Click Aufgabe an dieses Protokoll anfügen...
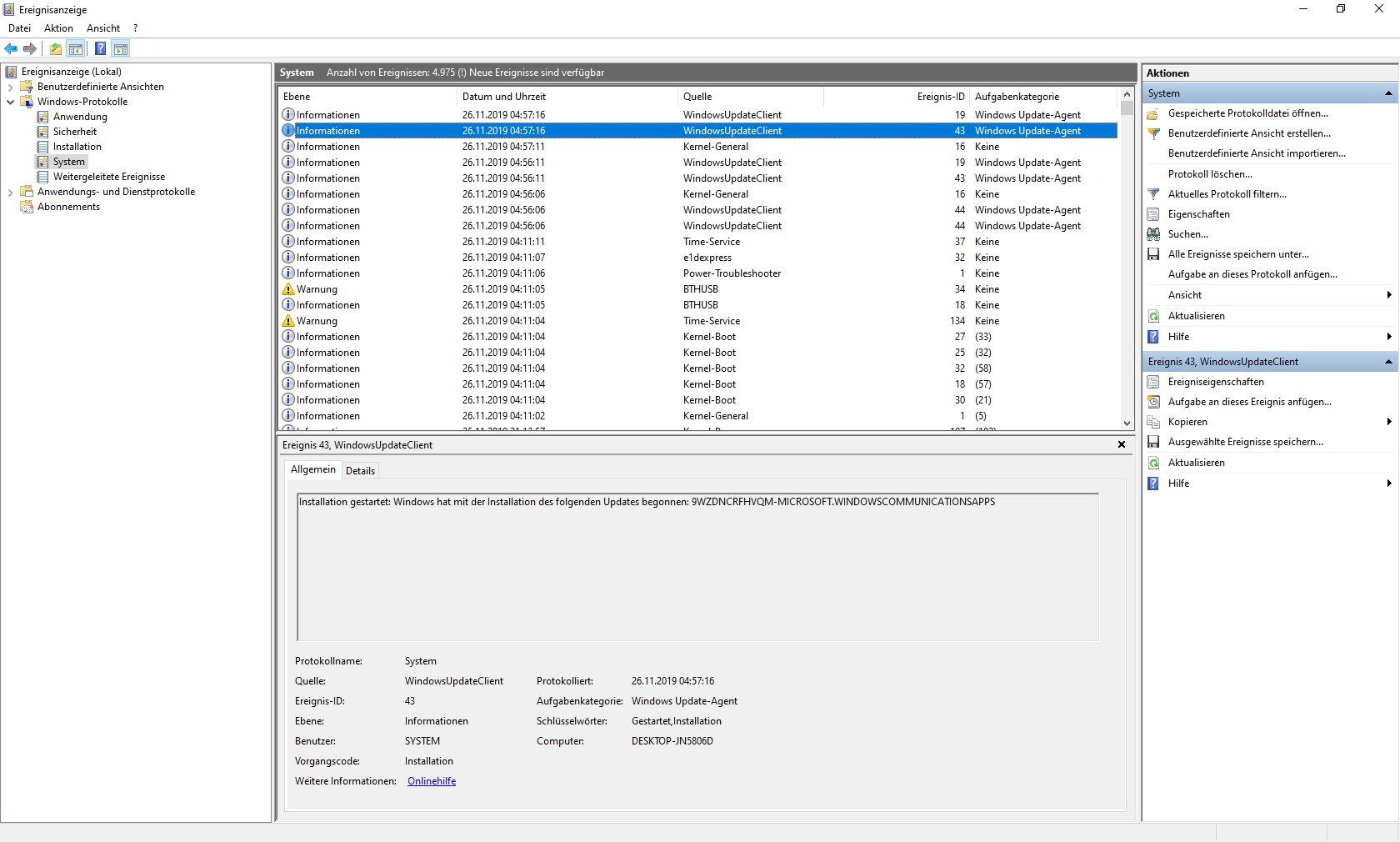The width and height of the screenshot is (1400, 842). [x=1252, y=274]
